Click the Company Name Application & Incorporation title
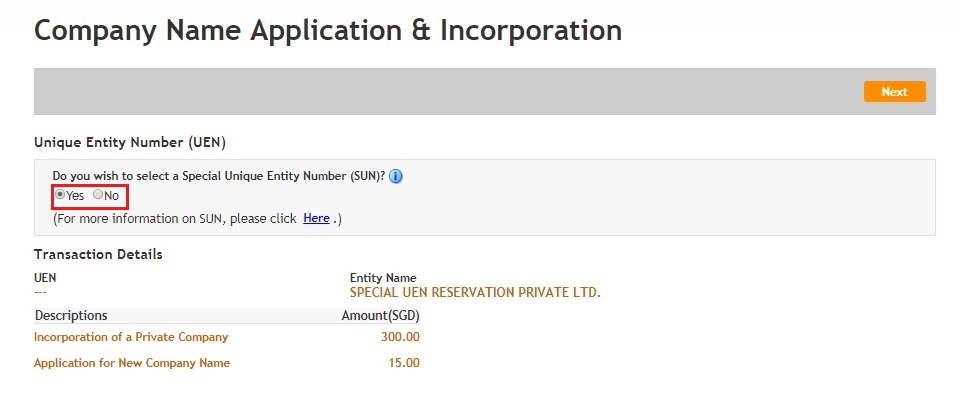961x415 pixels. (x=328, y=30)
